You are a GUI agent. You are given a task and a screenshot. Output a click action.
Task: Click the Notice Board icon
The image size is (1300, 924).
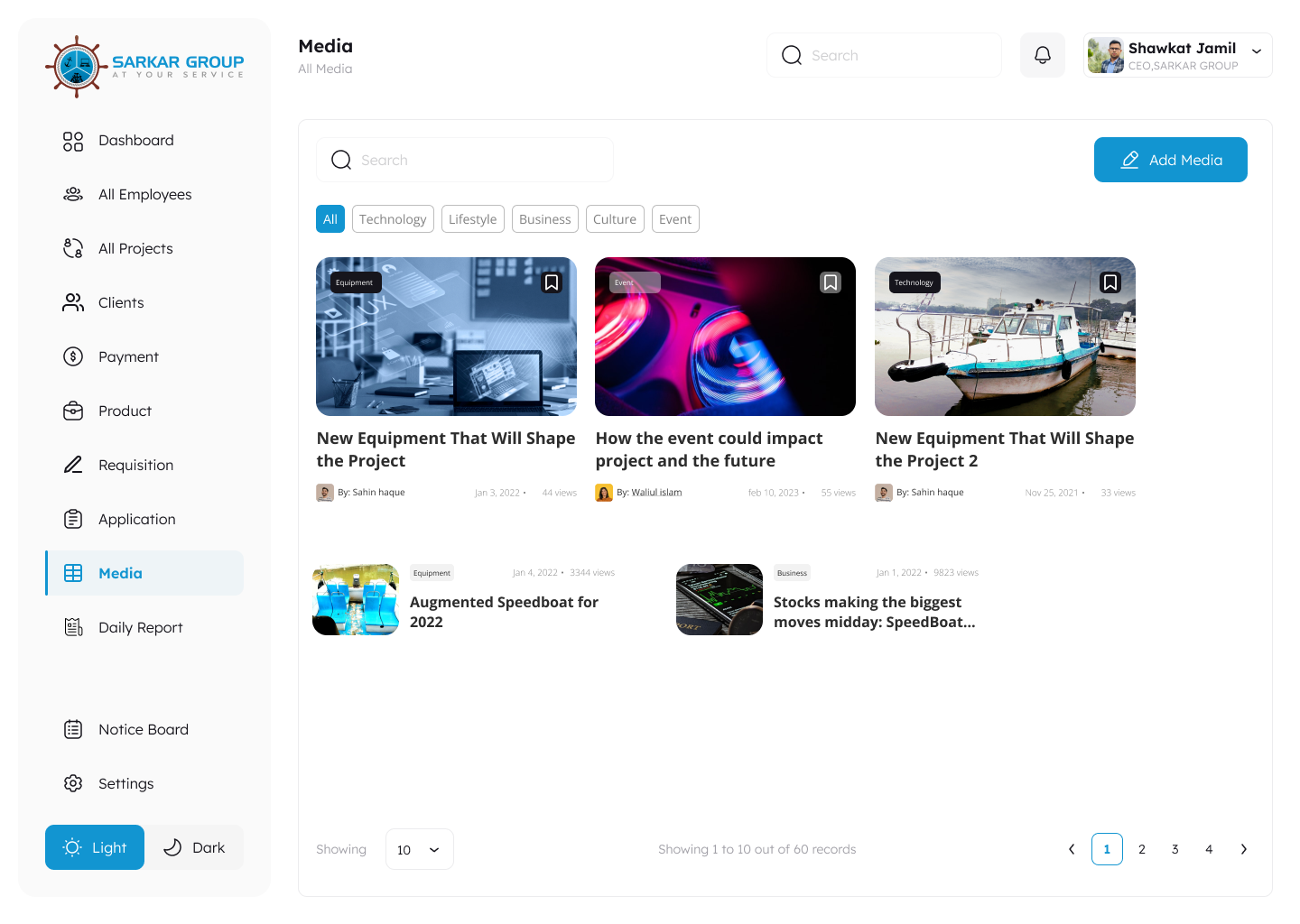(73, 730)
